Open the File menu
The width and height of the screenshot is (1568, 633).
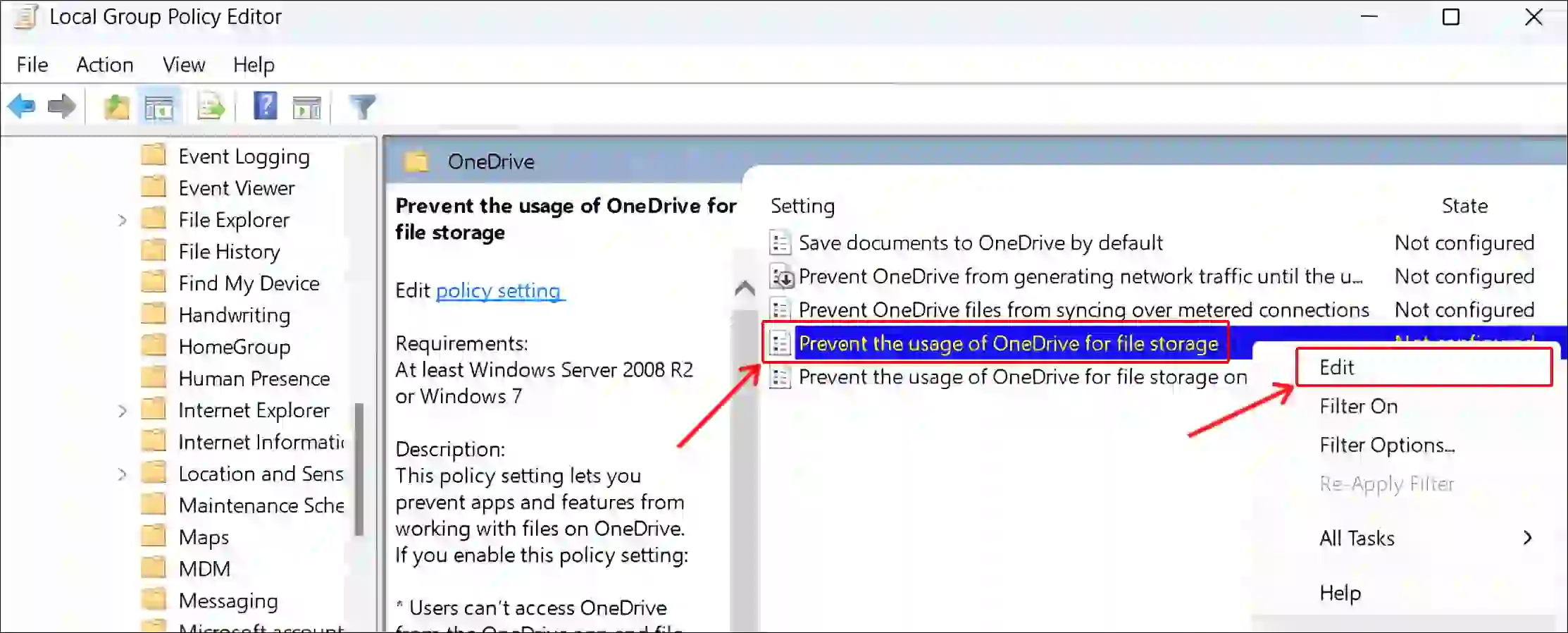click(x=32, y=65)
